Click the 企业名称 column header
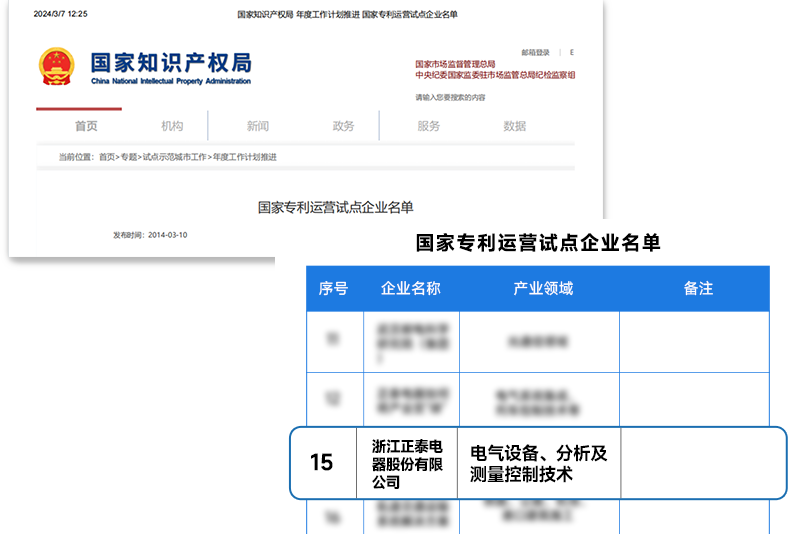This screenshot has width=802, height=534. pyautogui.click(x=411, y=288)
